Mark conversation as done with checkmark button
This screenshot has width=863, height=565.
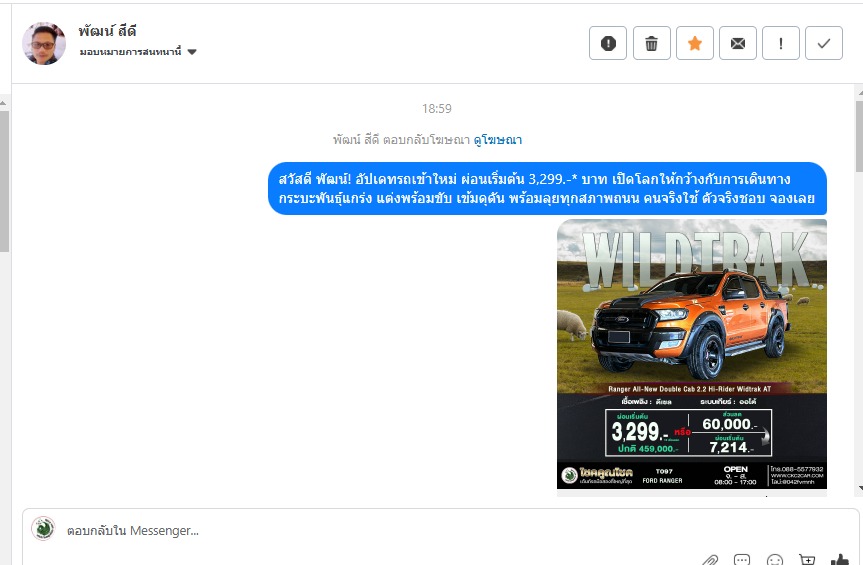[824, 43]
